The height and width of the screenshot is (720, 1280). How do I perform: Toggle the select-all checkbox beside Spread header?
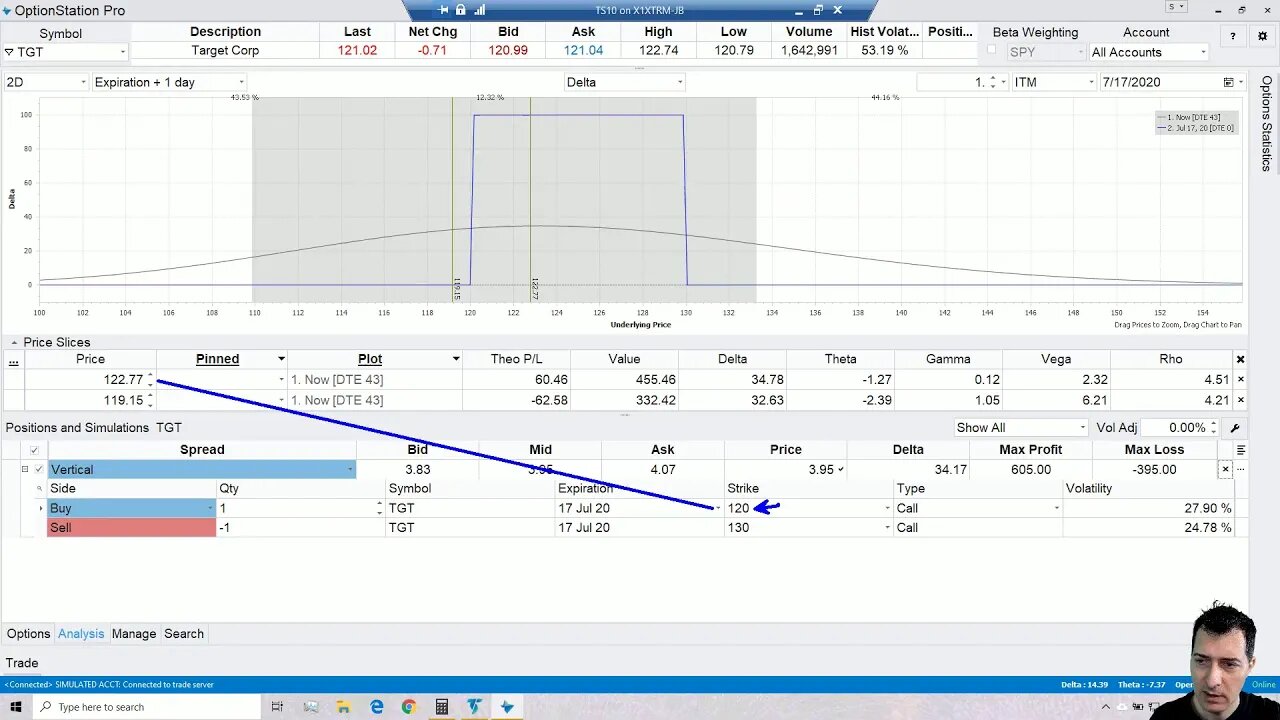click(x=34, y=450)
